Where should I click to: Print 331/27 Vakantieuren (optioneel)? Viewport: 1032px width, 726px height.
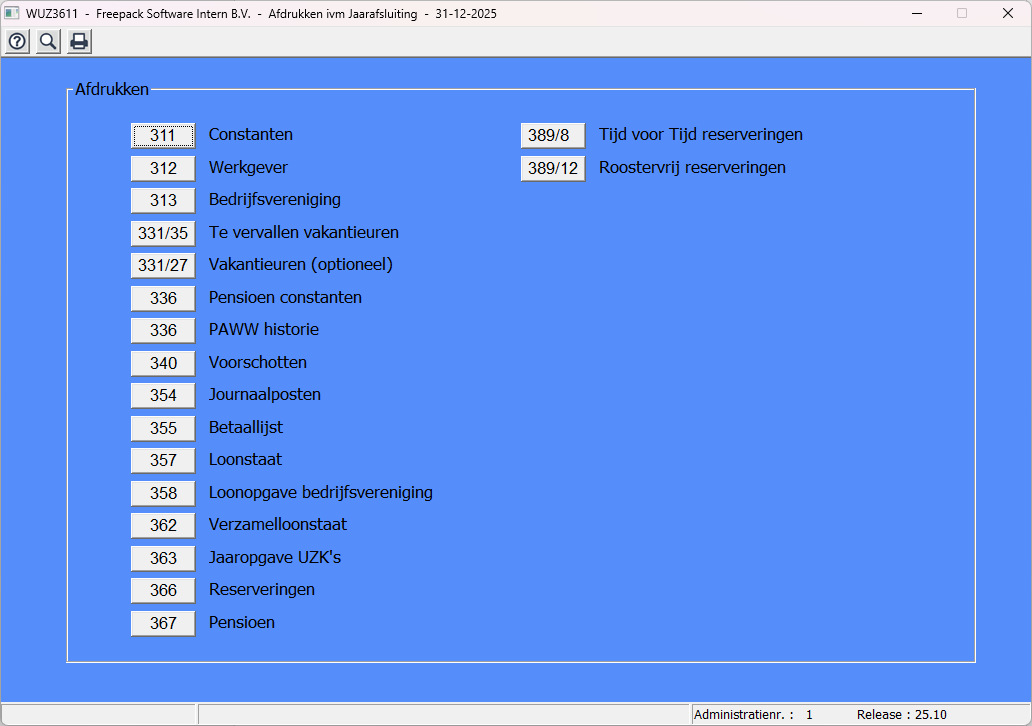pos(163,265)
